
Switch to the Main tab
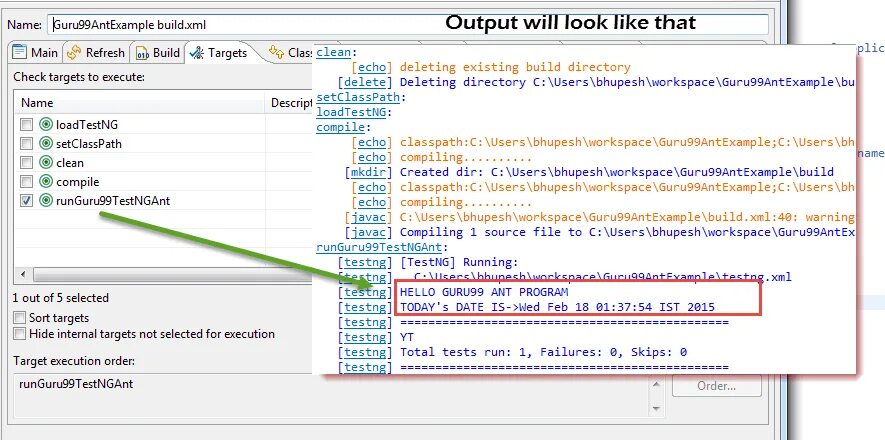36,52
